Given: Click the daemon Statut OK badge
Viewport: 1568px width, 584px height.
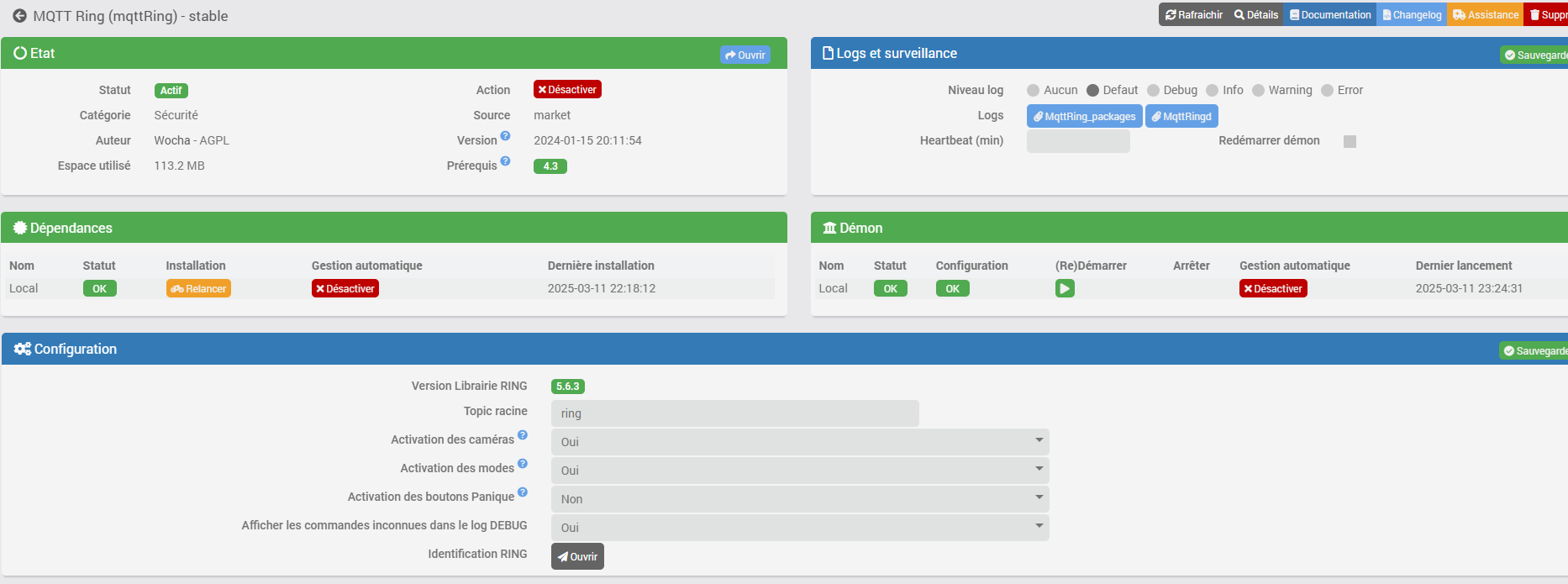Looking at the screenshot, I should (x=890, y=288).
